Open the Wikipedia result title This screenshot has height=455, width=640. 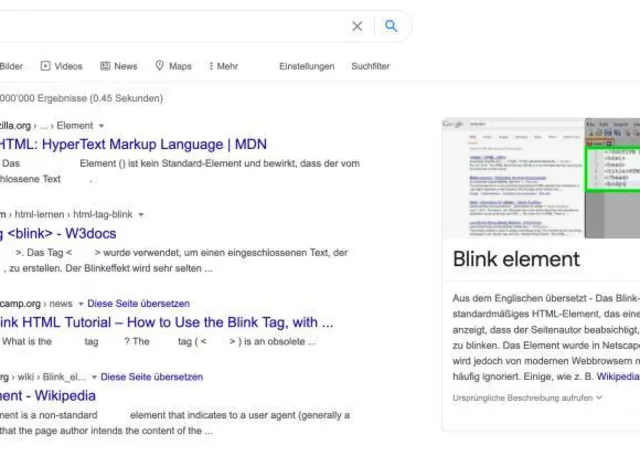(x=48, y=395)
